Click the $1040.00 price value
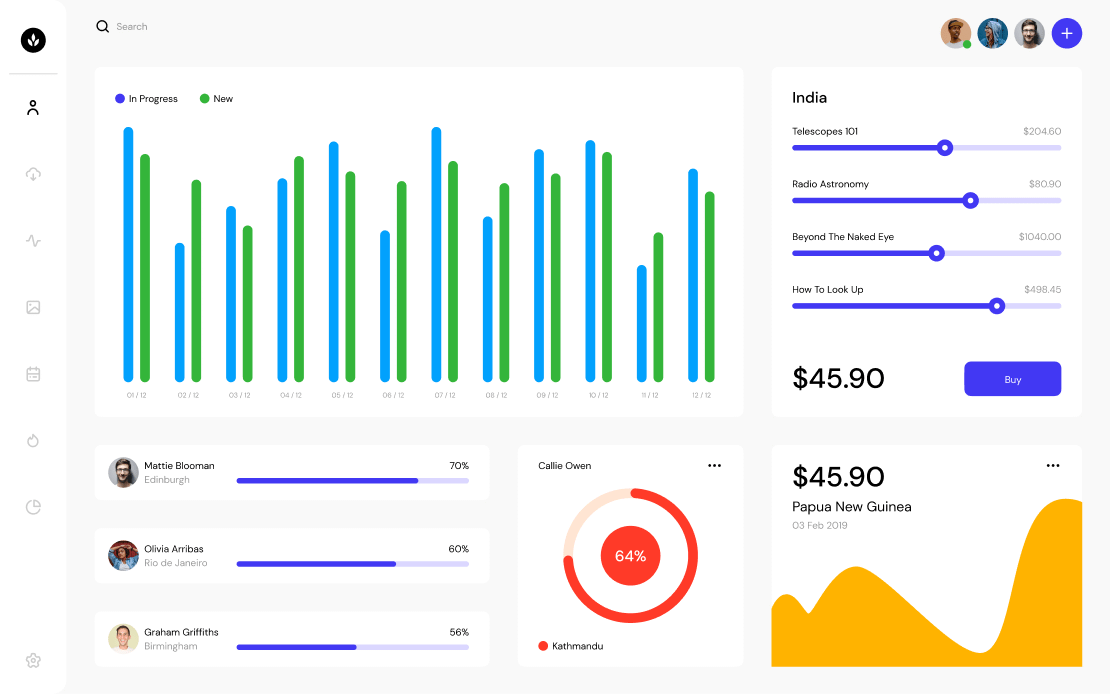Viewport: 1110px width, 694px height. pos(1039,237)
